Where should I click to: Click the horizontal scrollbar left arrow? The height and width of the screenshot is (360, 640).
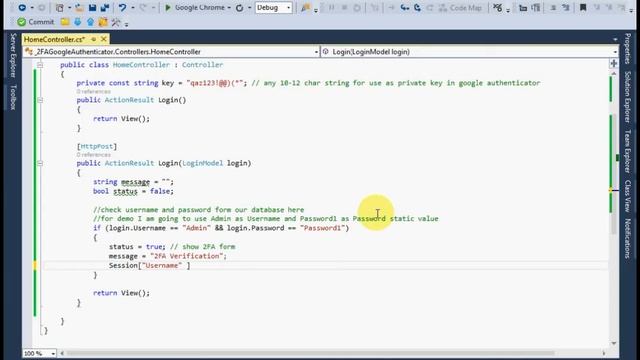(62, 353)
